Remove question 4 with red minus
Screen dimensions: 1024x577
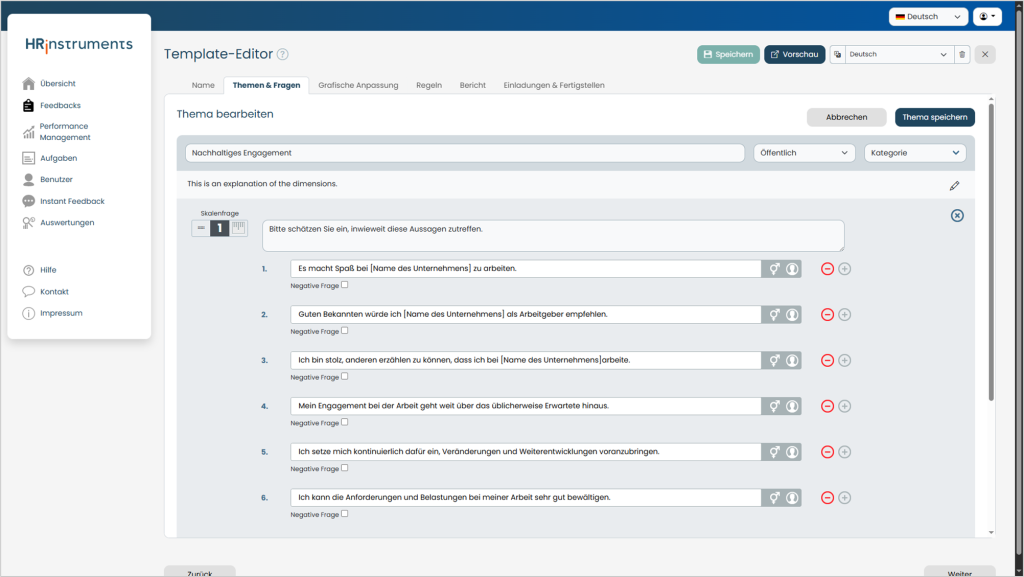pyautogui.click(x=827, y=406)
